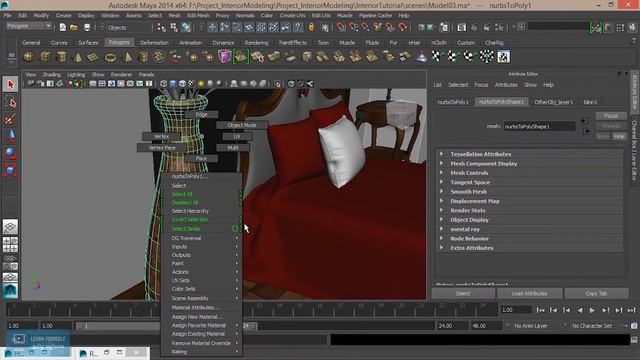640x360 pixels.
Task: Tick Select Similar option box
Action: click(235, 229)
